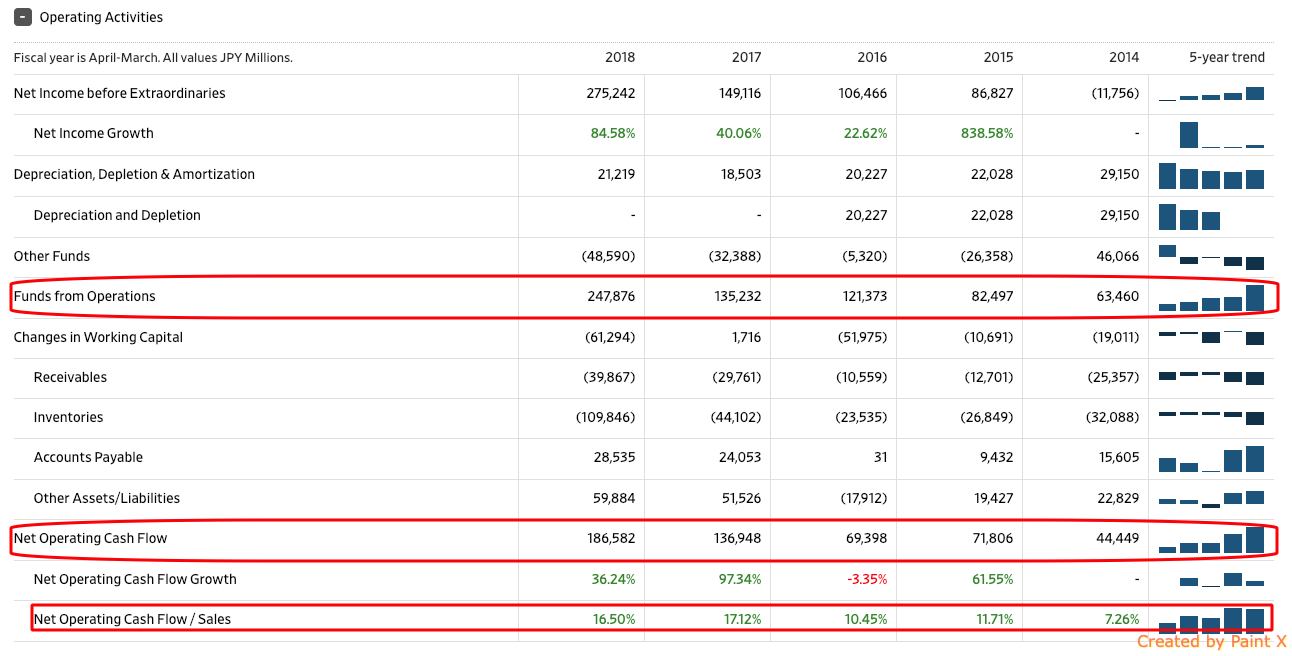Click the Net Operating Cash Flow label
The image size is (1292, 656).
[90, 538]
